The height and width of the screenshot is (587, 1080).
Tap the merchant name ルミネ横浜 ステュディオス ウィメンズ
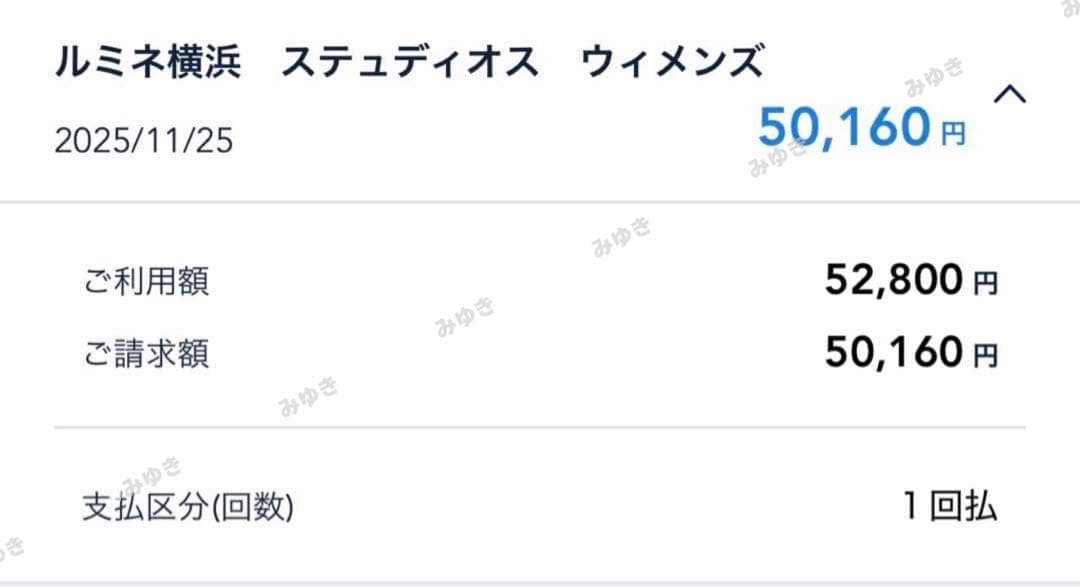[x=408, y=62]
